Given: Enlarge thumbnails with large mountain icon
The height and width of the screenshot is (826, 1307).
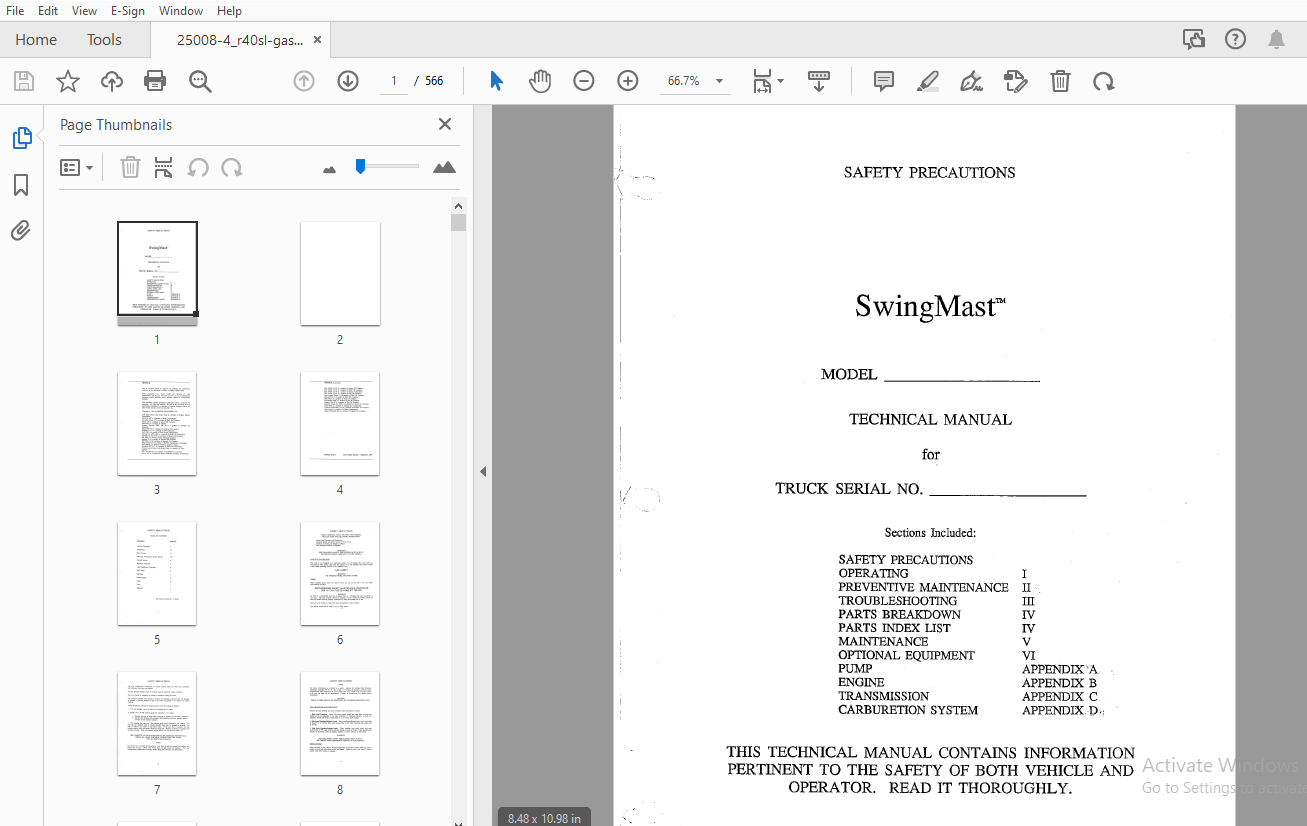Looking at the screenshot, I should pyautogui.click(x=444, y=167).
